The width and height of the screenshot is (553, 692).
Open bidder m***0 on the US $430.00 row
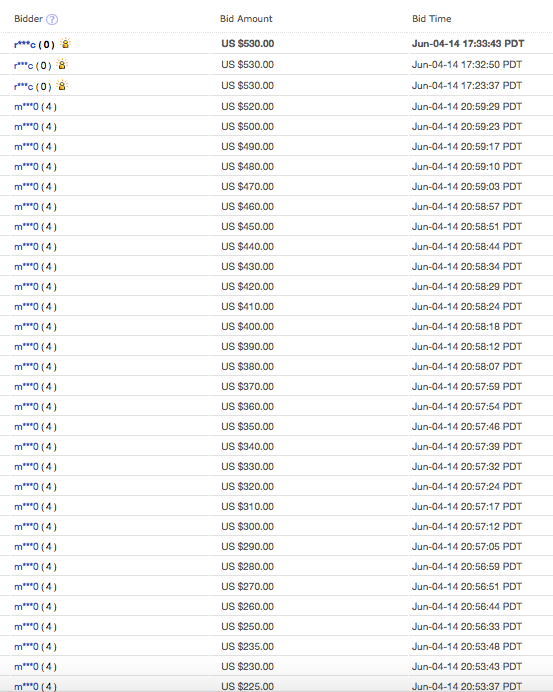click(26, 267)
